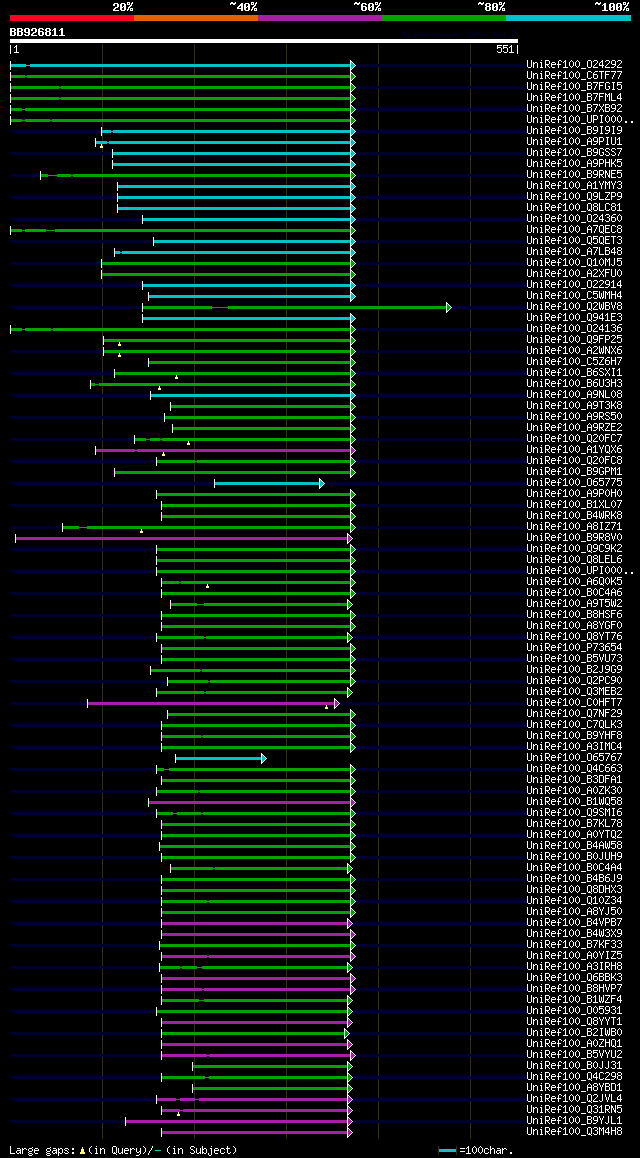Open hit UniRef100_B9R8V0
Screen dimensions: 640x1158
point(574,538)
